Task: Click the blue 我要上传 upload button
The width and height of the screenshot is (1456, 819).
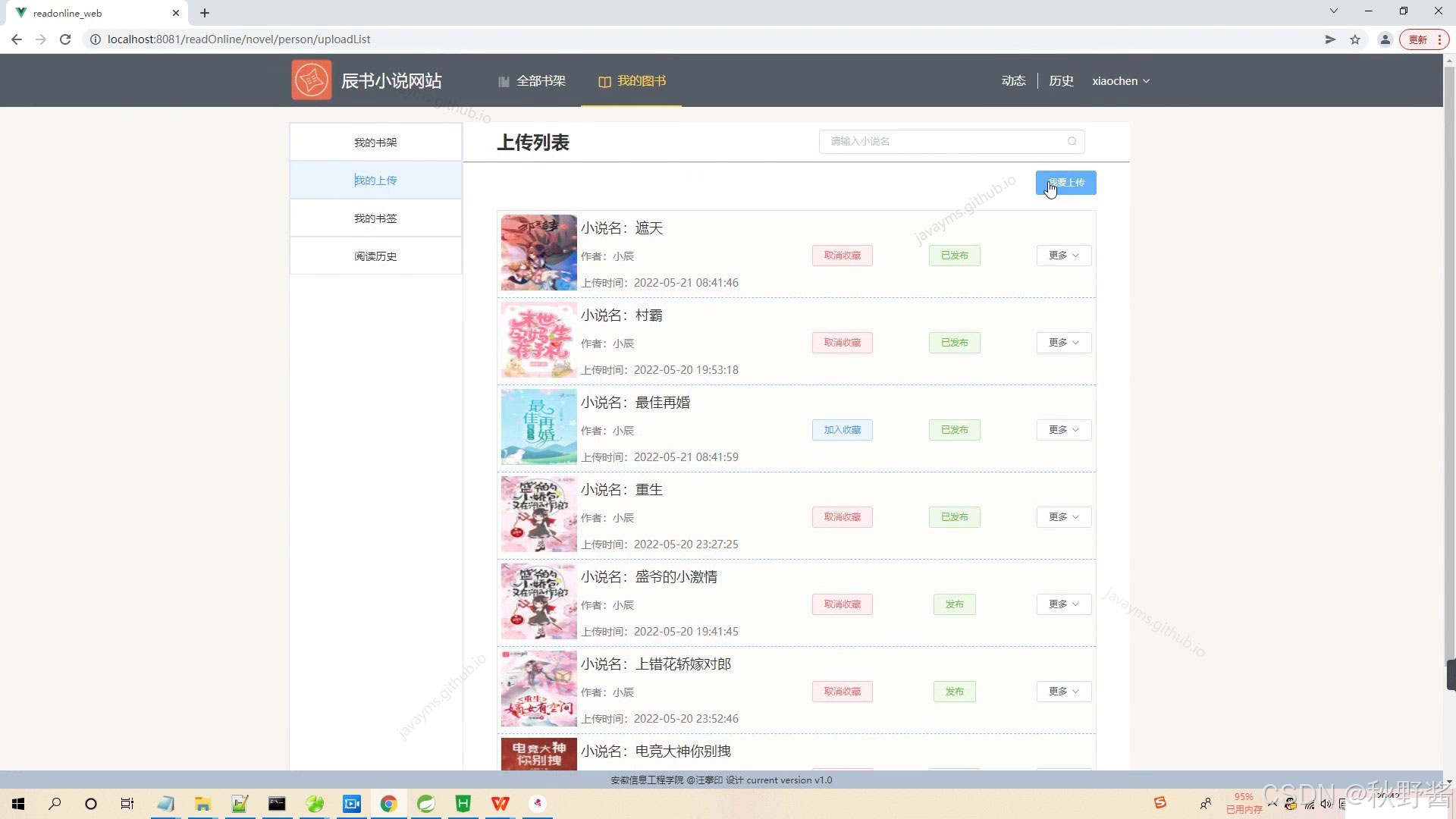Action: [x=1065, y=183]
